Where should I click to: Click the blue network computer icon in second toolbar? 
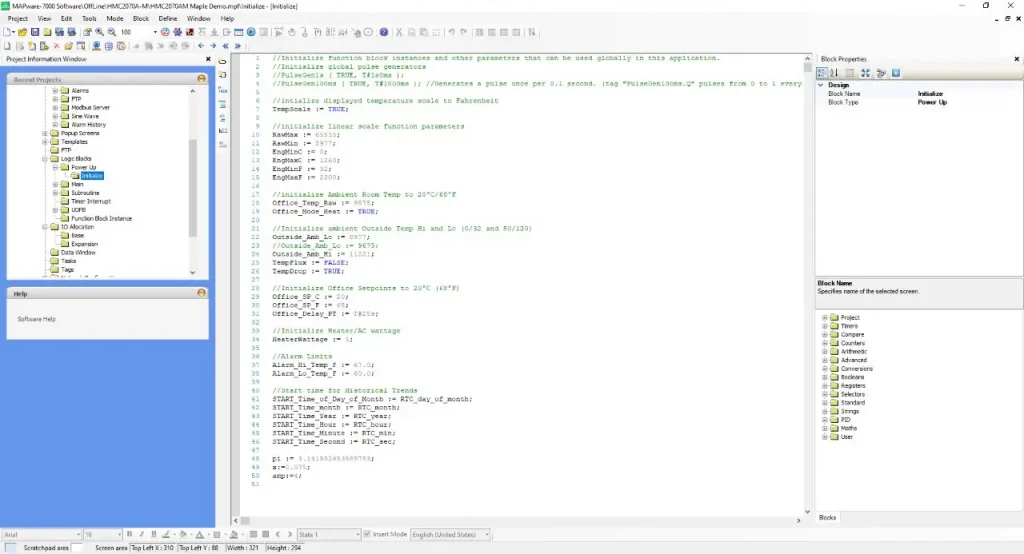(96, 46)
